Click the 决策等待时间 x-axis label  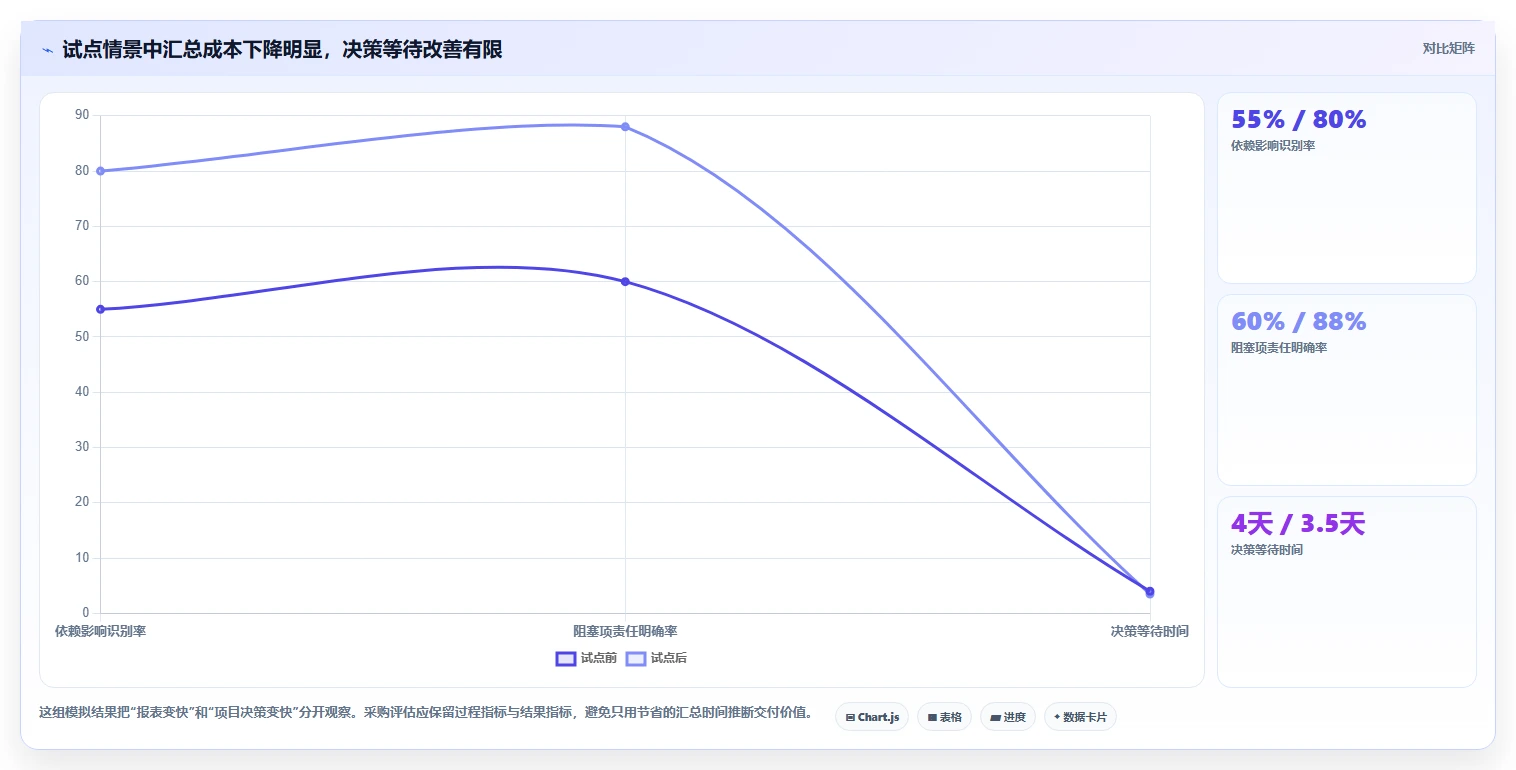pyautogui.click(x=1149, y=631)
